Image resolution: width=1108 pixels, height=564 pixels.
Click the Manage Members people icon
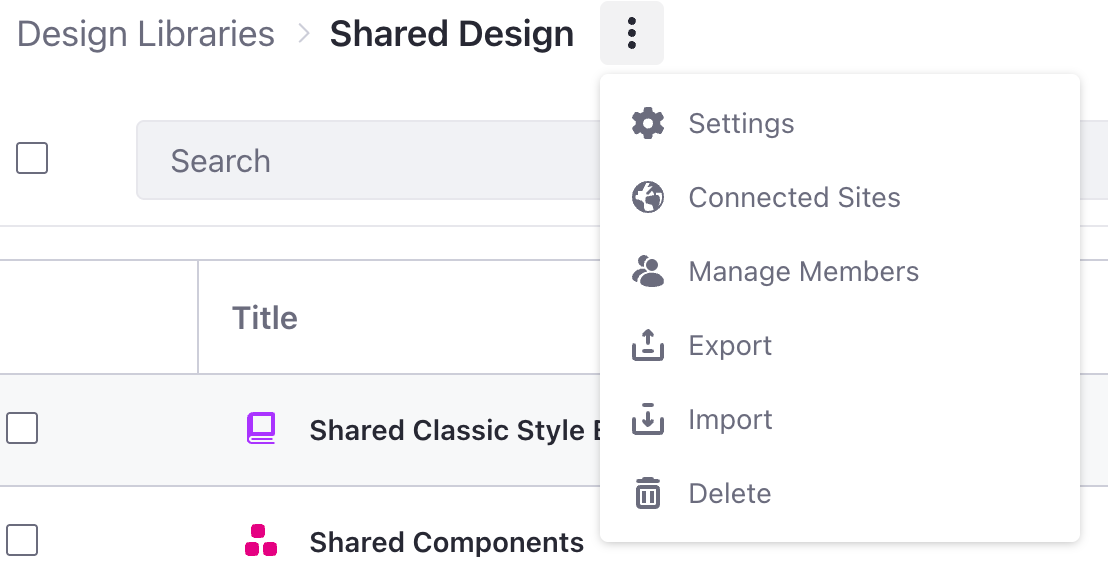pos(647,271)
